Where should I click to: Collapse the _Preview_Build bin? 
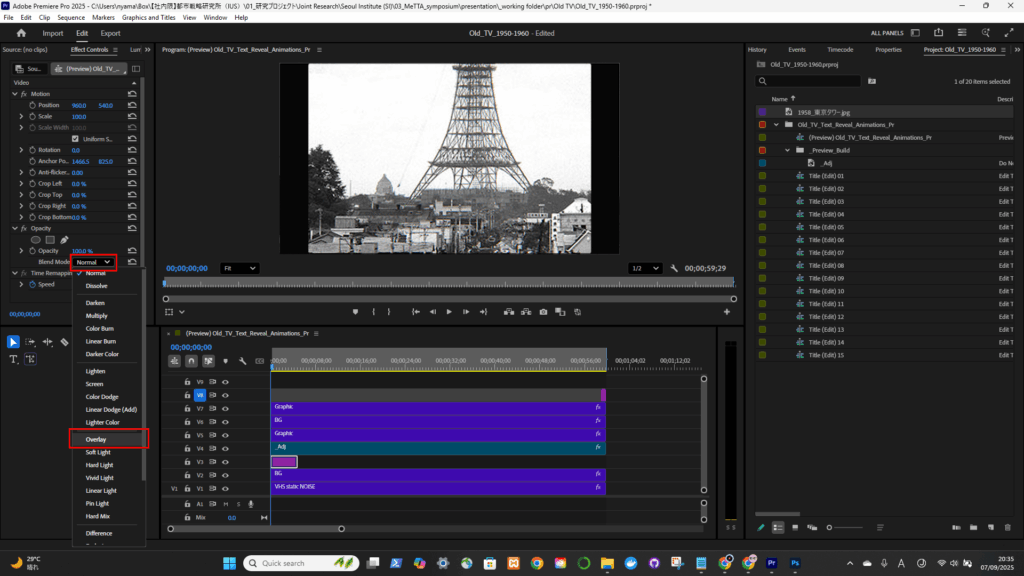pyautogui.click(x=788, y=150)
